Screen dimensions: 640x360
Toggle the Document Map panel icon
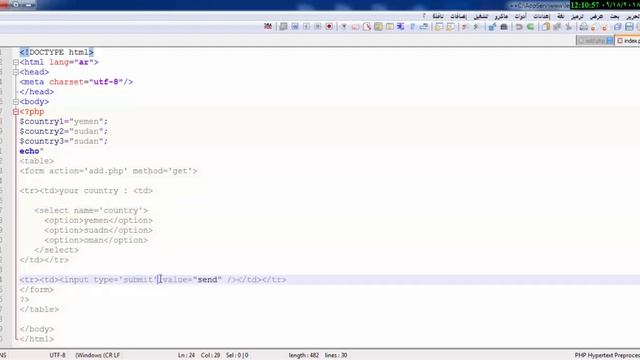tap(378, 27)
